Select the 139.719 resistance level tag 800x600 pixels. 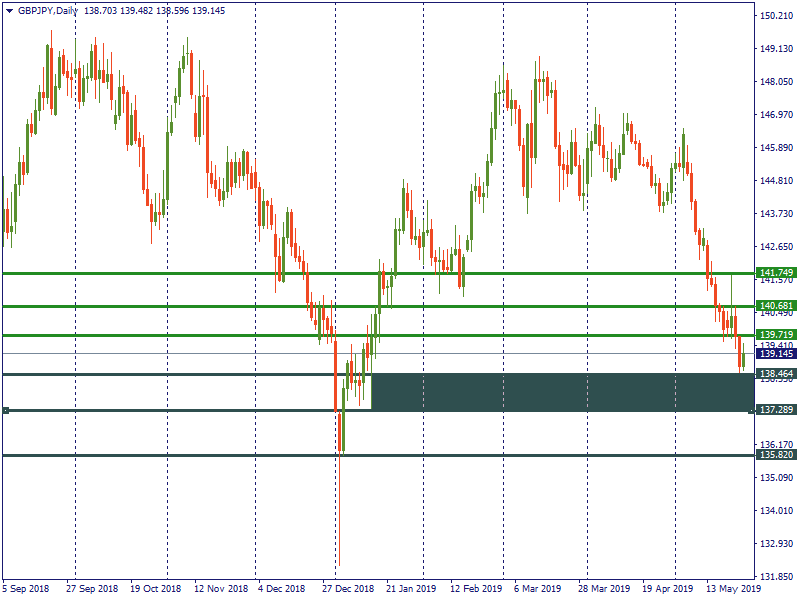pyautogui.click(x=776, y=335)
